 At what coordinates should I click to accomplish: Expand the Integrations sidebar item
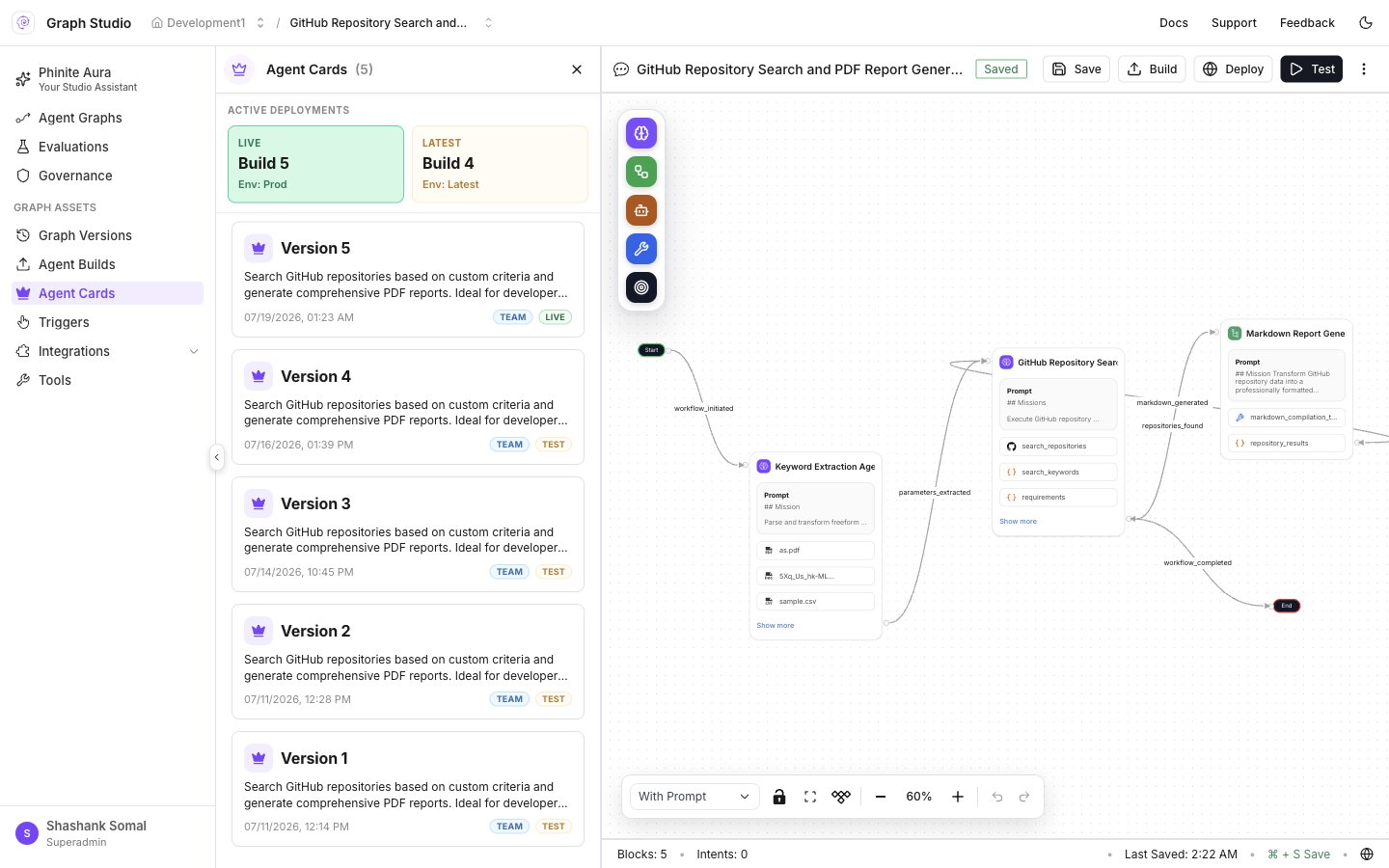point(107,351)
